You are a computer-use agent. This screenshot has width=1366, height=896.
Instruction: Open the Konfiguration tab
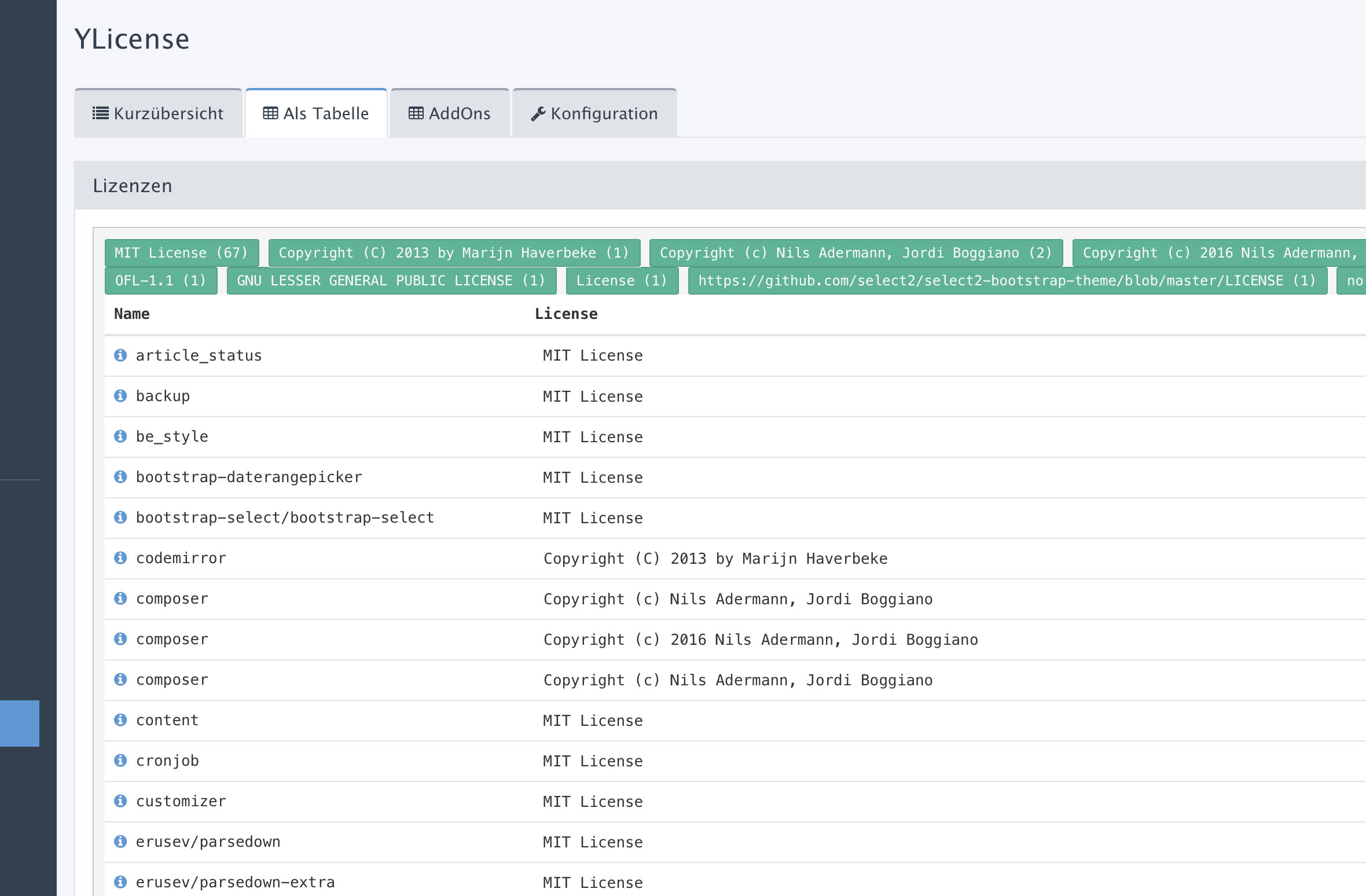(594, 113)
